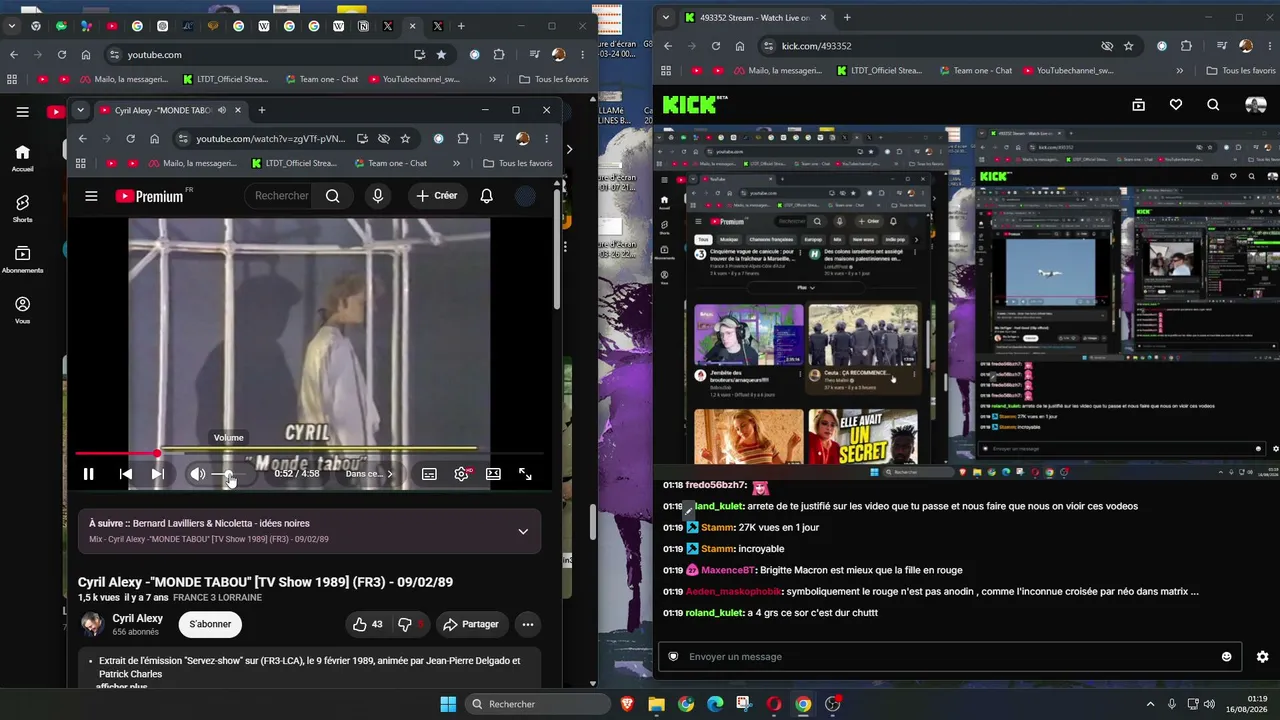This screenshot has height=720, width=1280.
Task: Open the Kick browse video icon
Action: pyautogui.click(x=1138, y=105)
